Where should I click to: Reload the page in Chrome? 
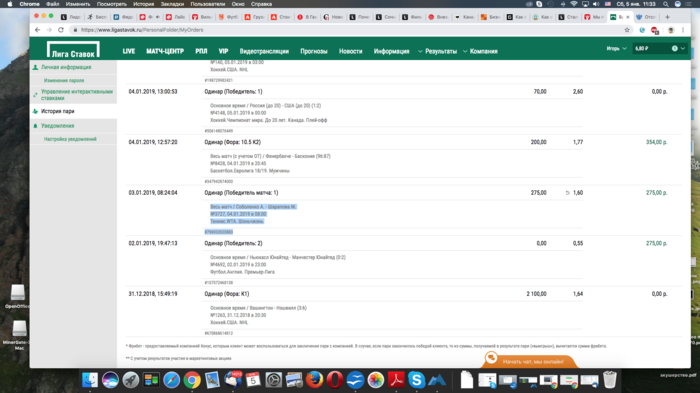[61, 30]
